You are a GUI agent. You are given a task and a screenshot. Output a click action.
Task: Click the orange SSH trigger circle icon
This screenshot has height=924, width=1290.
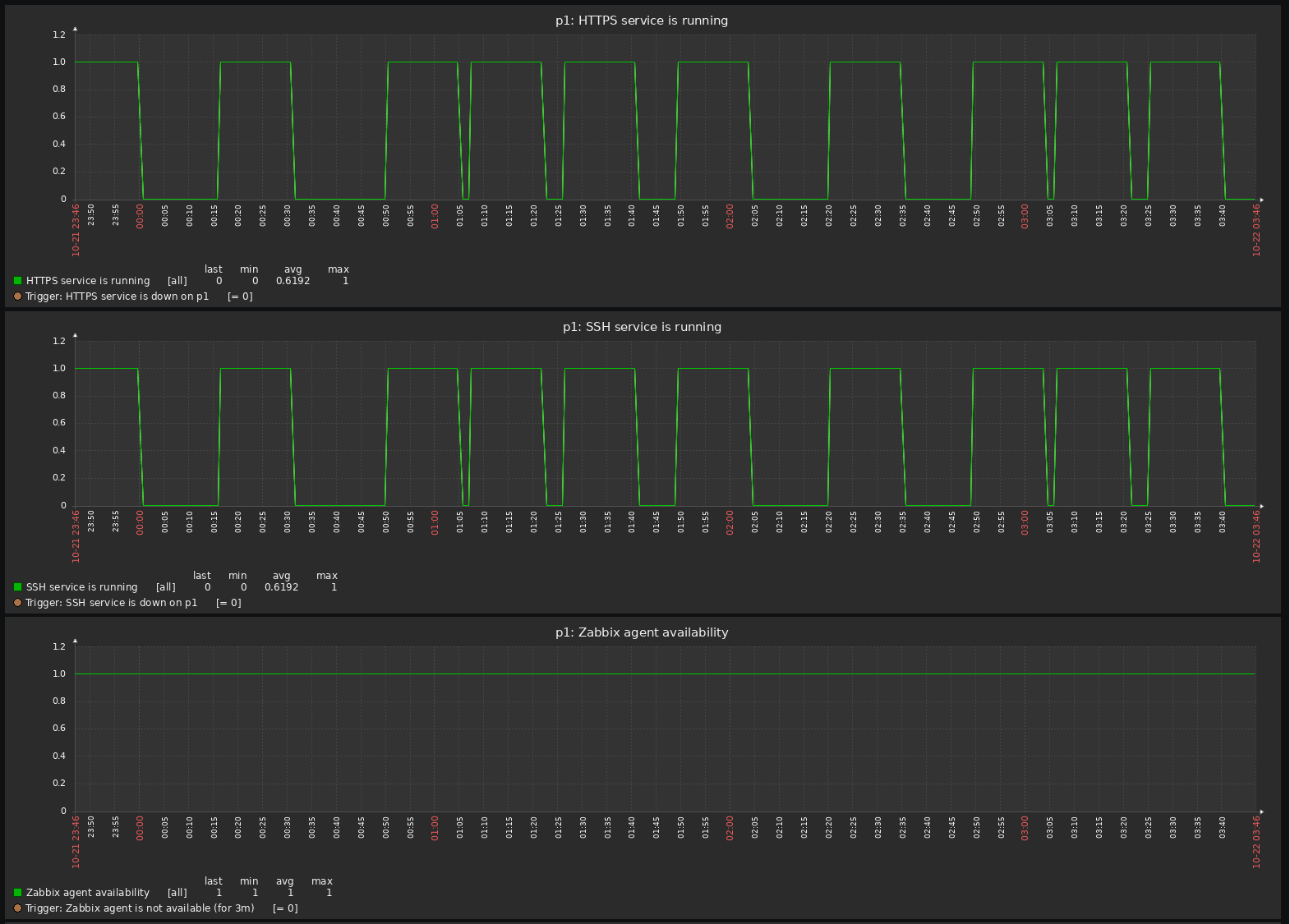[x=18, y=603]
